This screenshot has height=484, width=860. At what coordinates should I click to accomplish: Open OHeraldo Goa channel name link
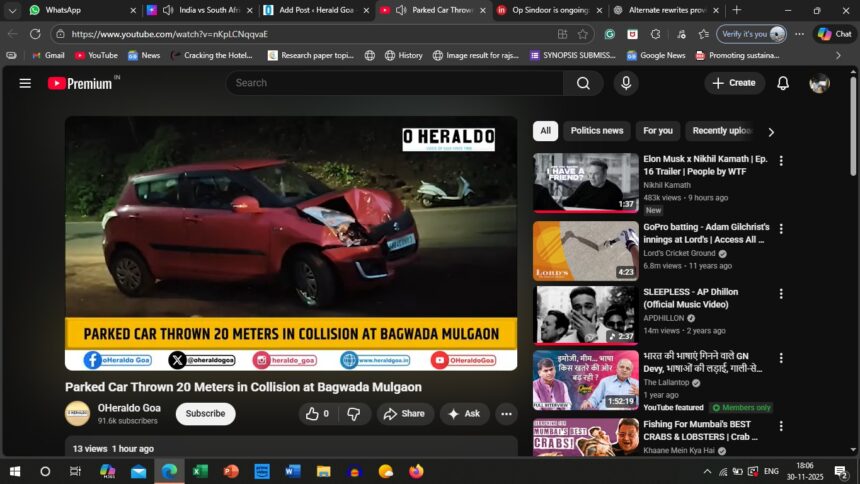(x=129, y=408)
